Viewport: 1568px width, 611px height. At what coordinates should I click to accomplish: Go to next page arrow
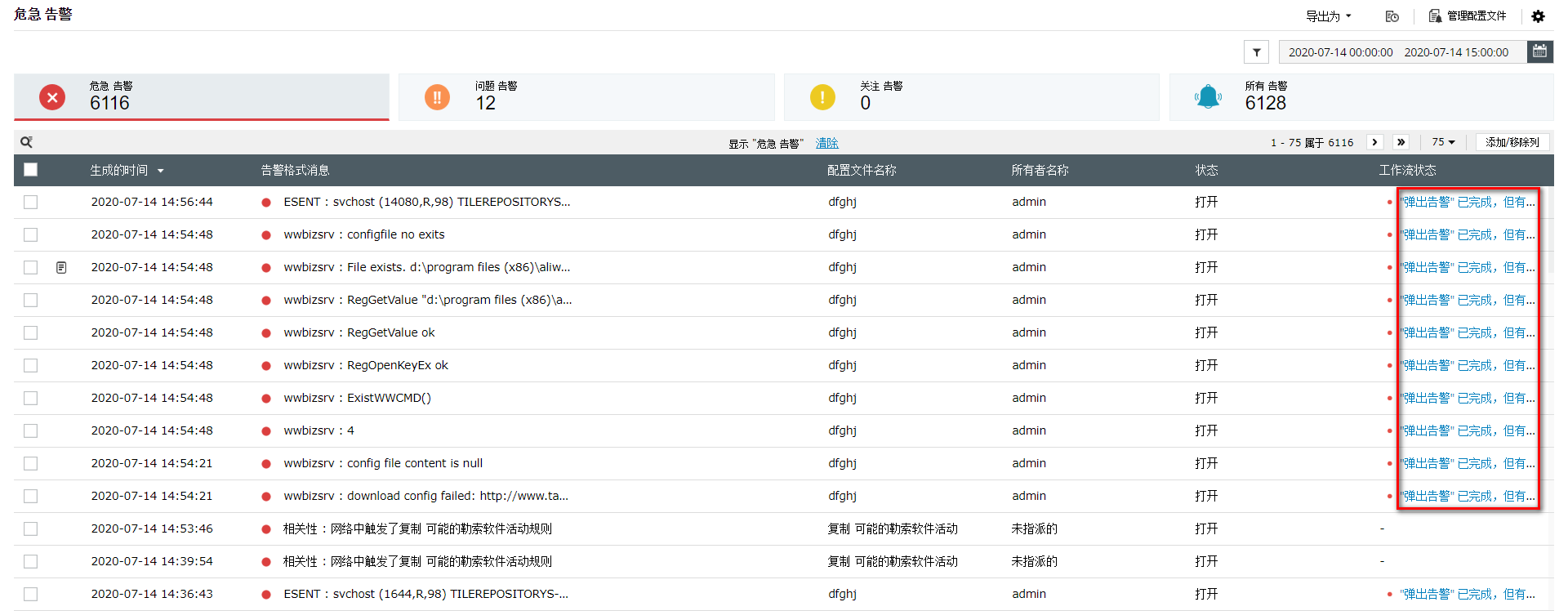click(x=1374, y=142)
